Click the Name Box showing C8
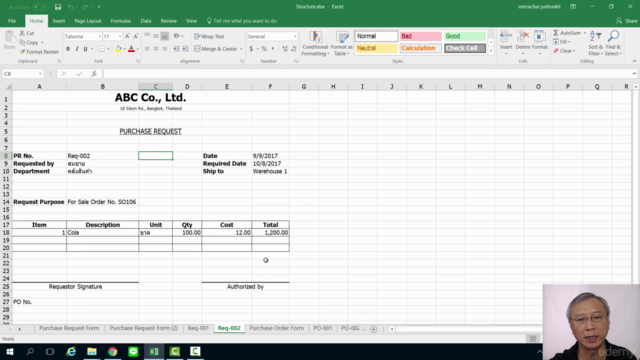The height and width of the screenshot is (360, 640). tap(22, 74)
